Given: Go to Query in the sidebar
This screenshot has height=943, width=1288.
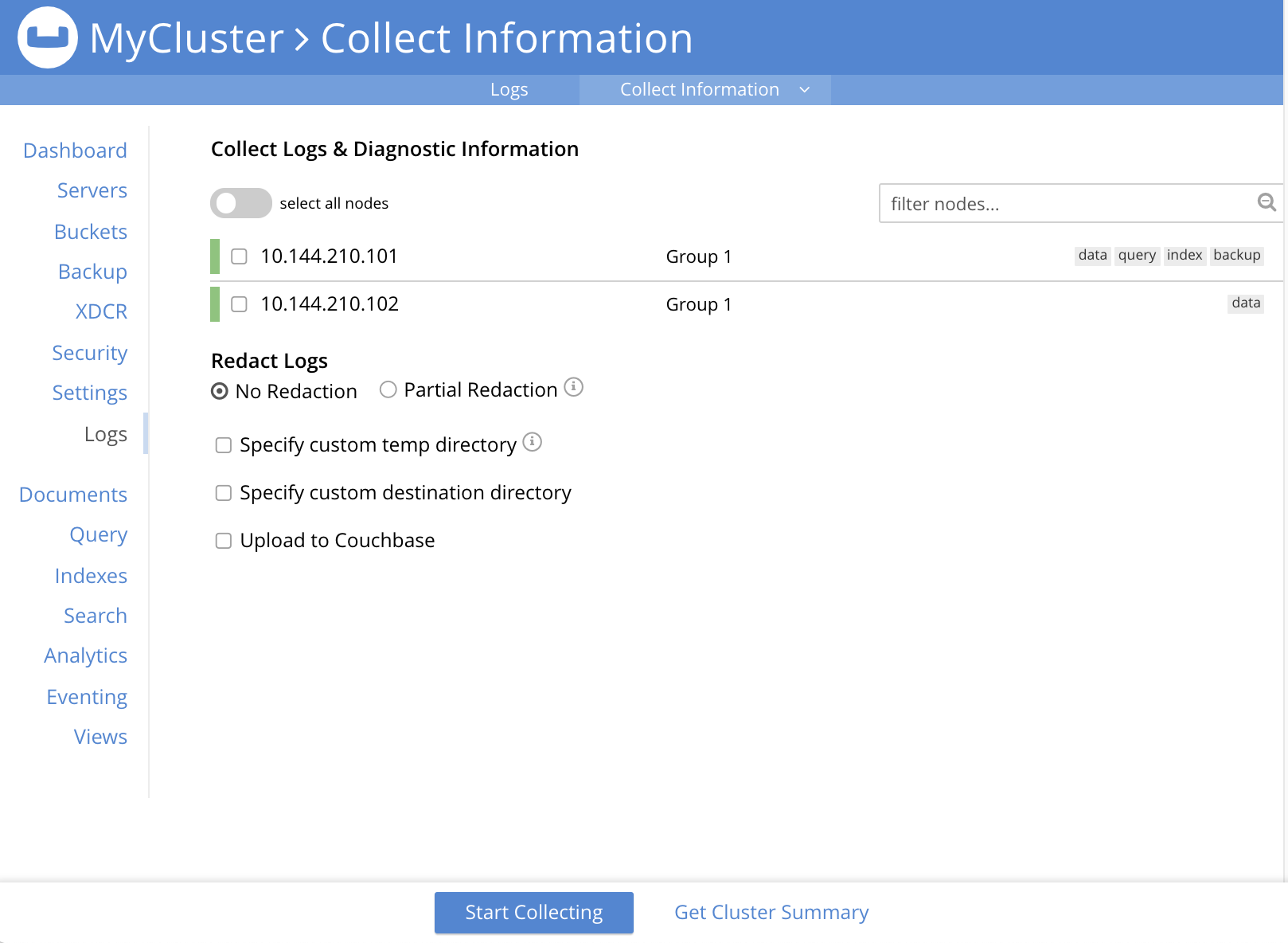Looking at the screenshot, I should tap(99, 534).
